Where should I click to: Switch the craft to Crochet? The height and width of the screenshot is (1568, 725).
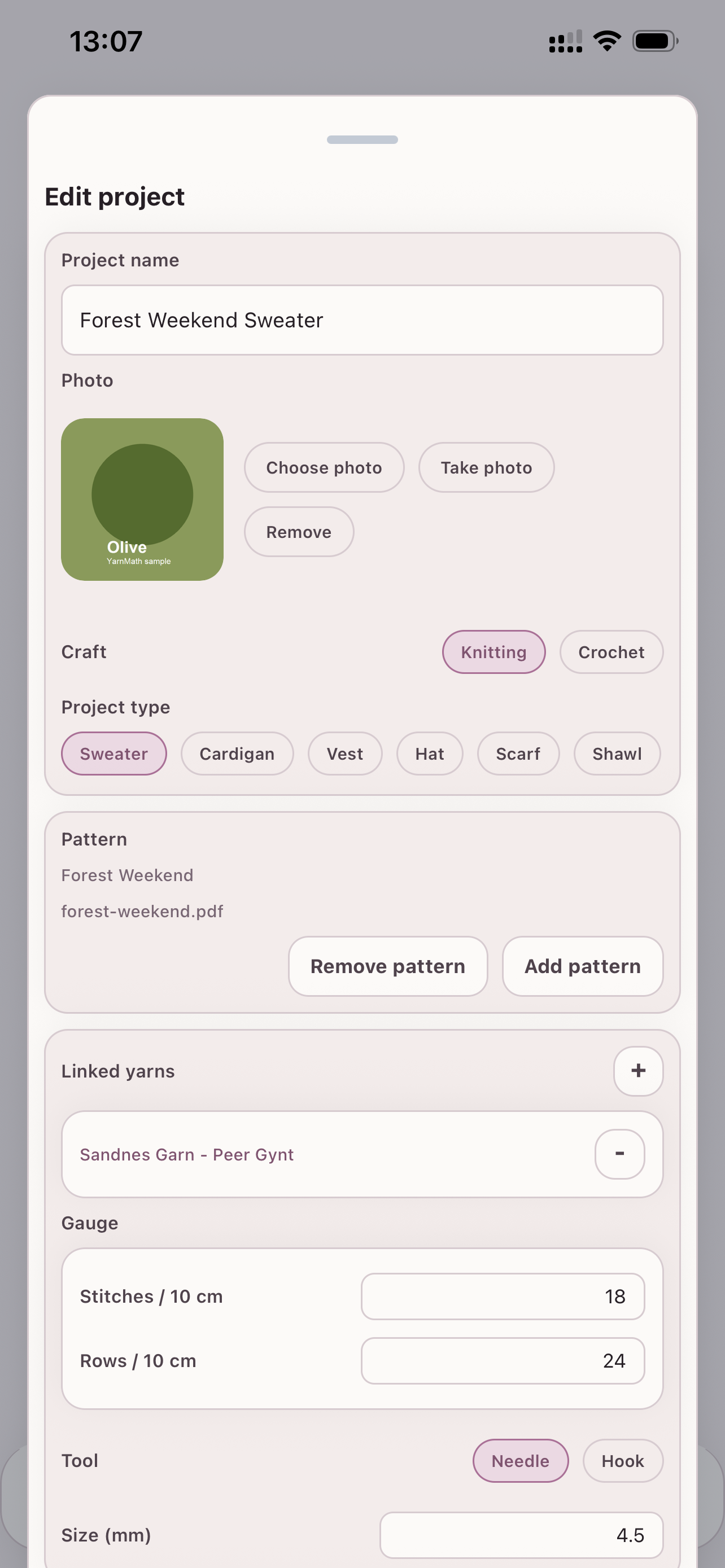click(x=611, y=652)
